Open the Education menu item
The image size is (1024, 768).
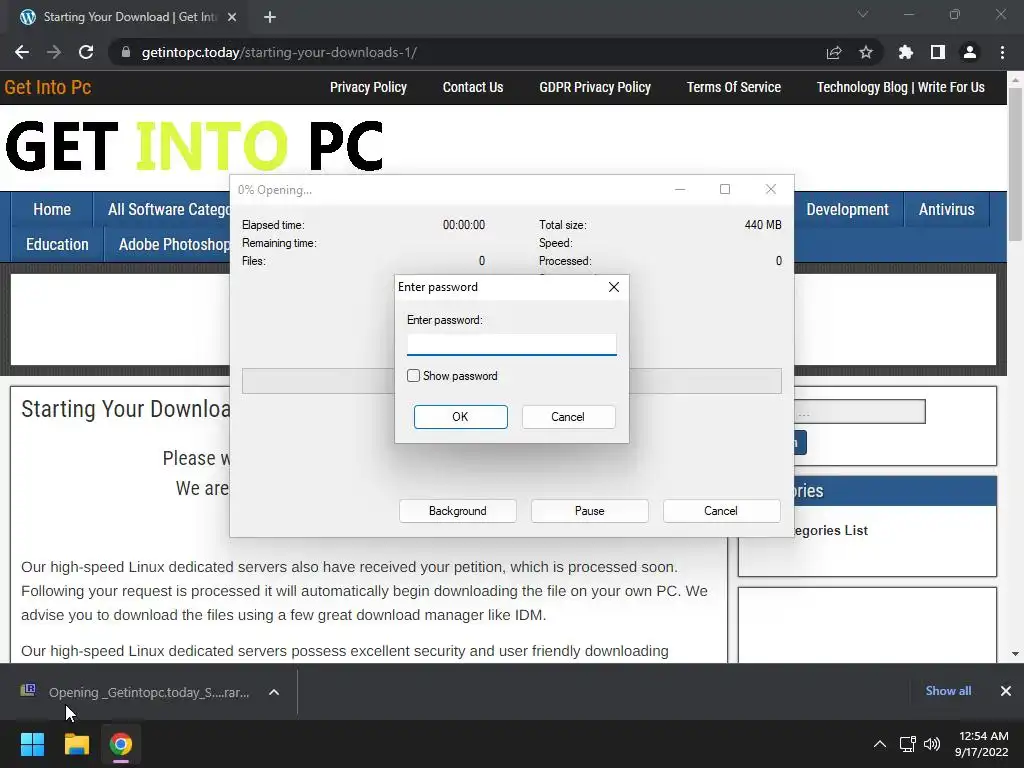tap(57, 244)
